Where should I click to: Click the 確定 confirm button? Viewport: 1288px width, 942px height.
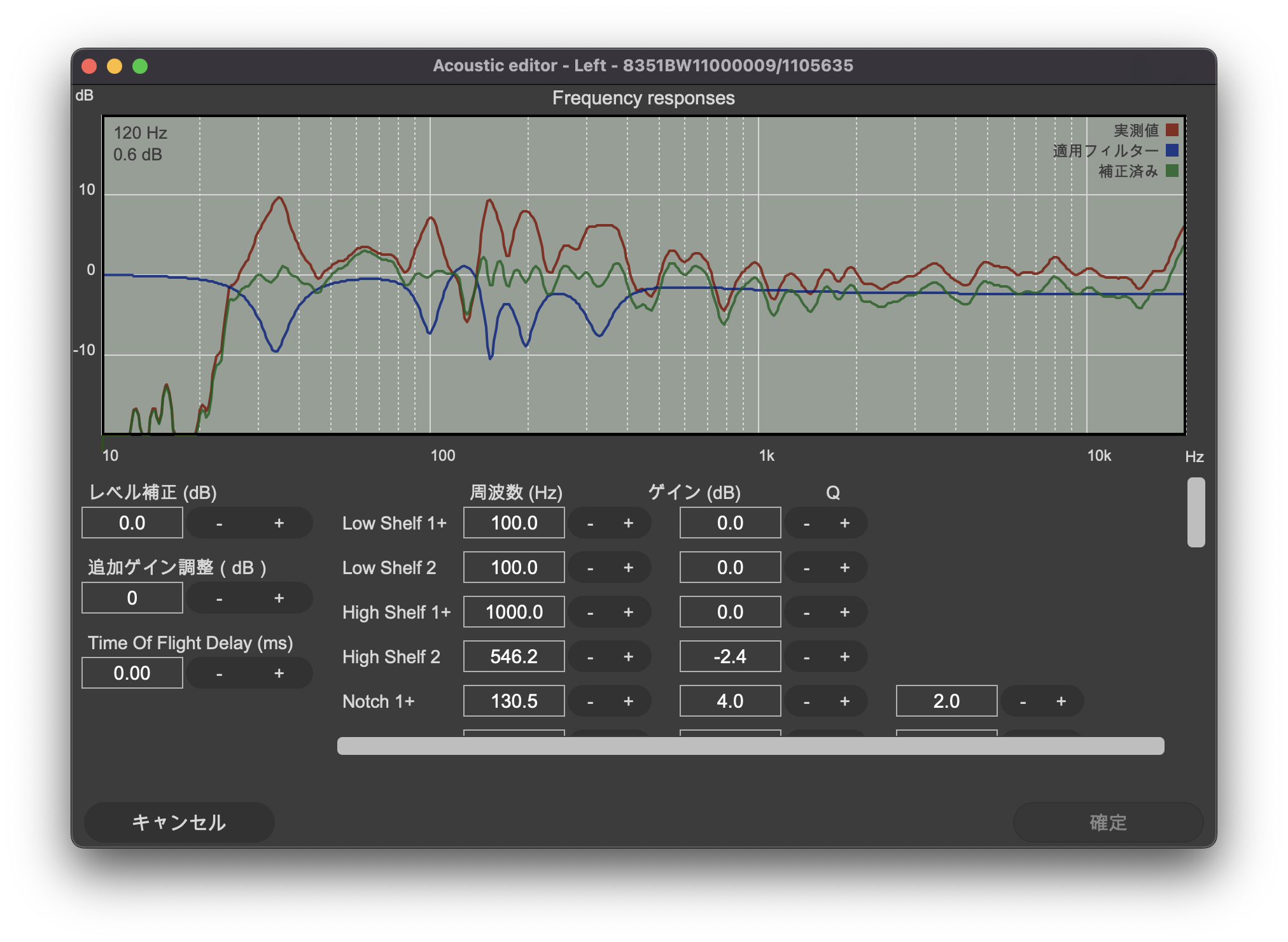click(x=1108, y=822)
